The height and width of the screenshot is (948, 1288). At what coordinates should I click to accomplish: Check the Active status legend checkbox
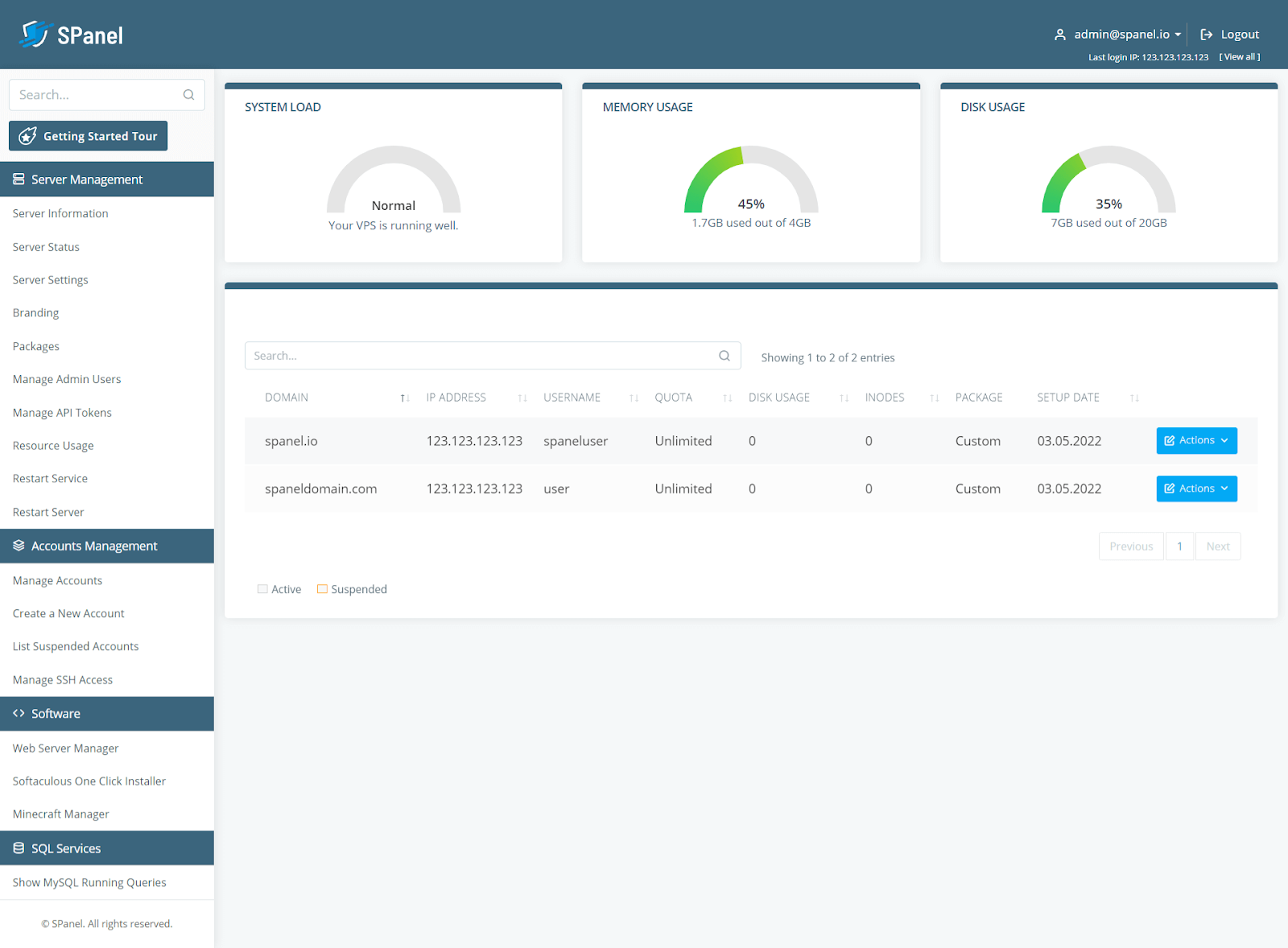[262, 588]
